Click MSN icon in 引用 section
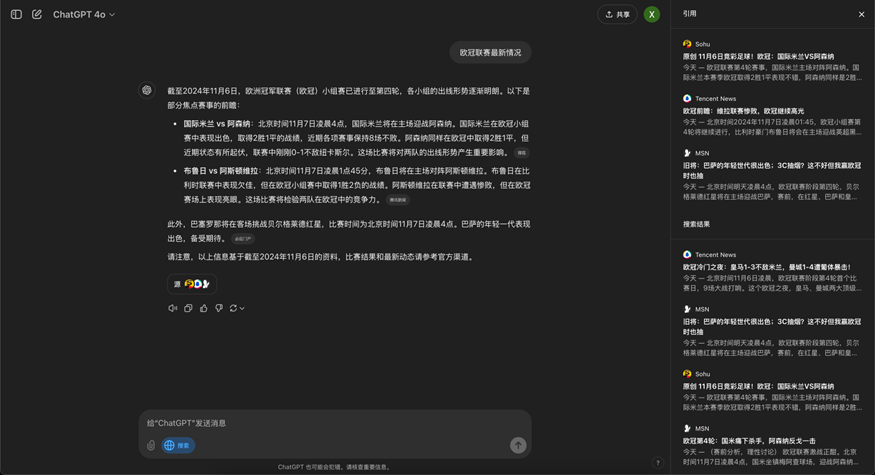Image resolution: width=875 pixels, height=475 pixels. [x=687, y=153]
